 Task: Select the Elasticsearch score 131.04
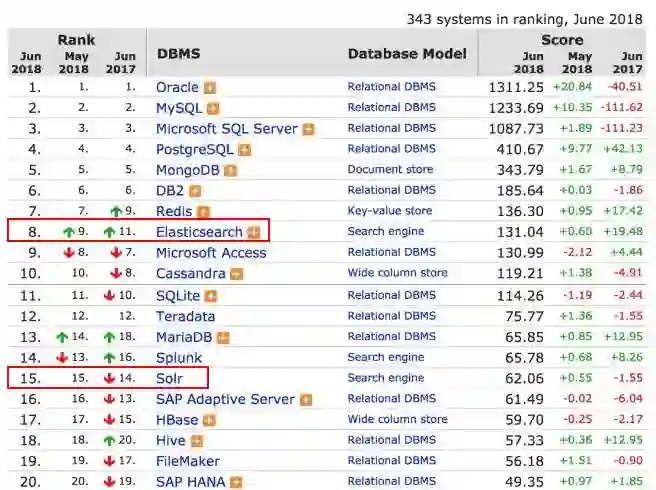(x=520, y=232)
